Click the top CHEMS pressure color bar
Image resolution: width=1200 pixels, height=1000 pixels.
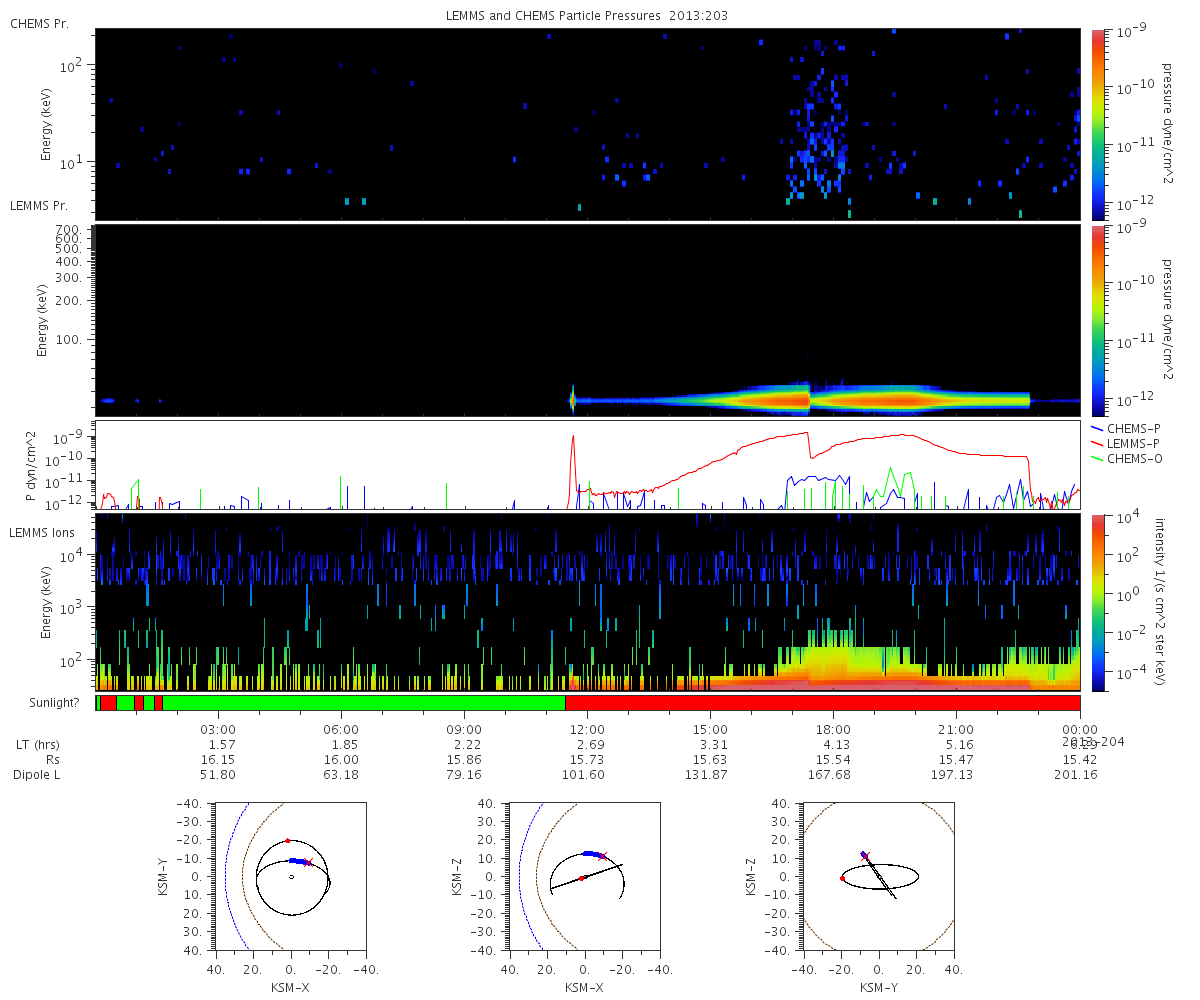(1100, 124)
